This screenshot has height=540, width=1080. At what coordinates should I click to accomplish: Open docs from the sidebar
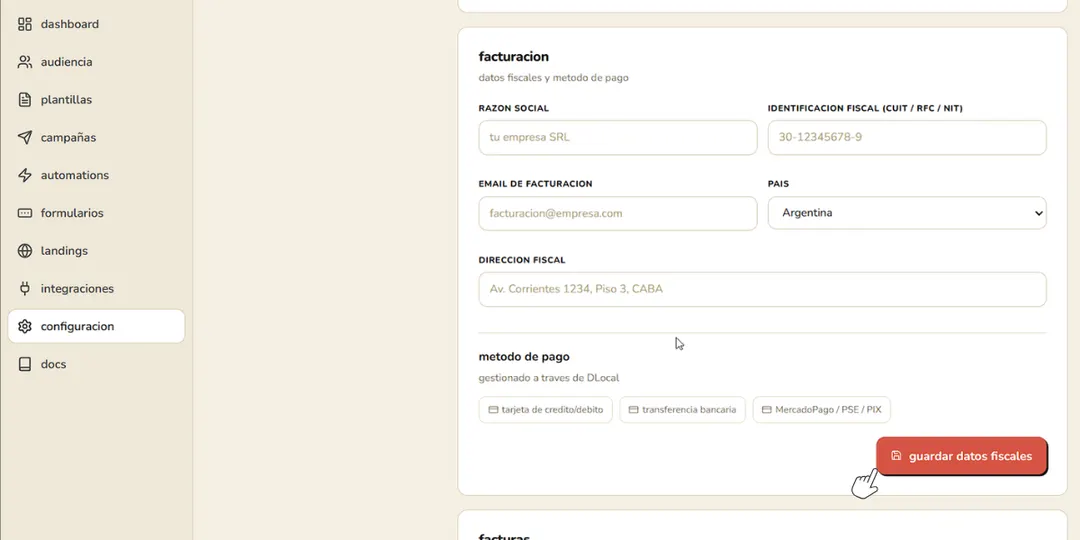click(x=96, y=364)
